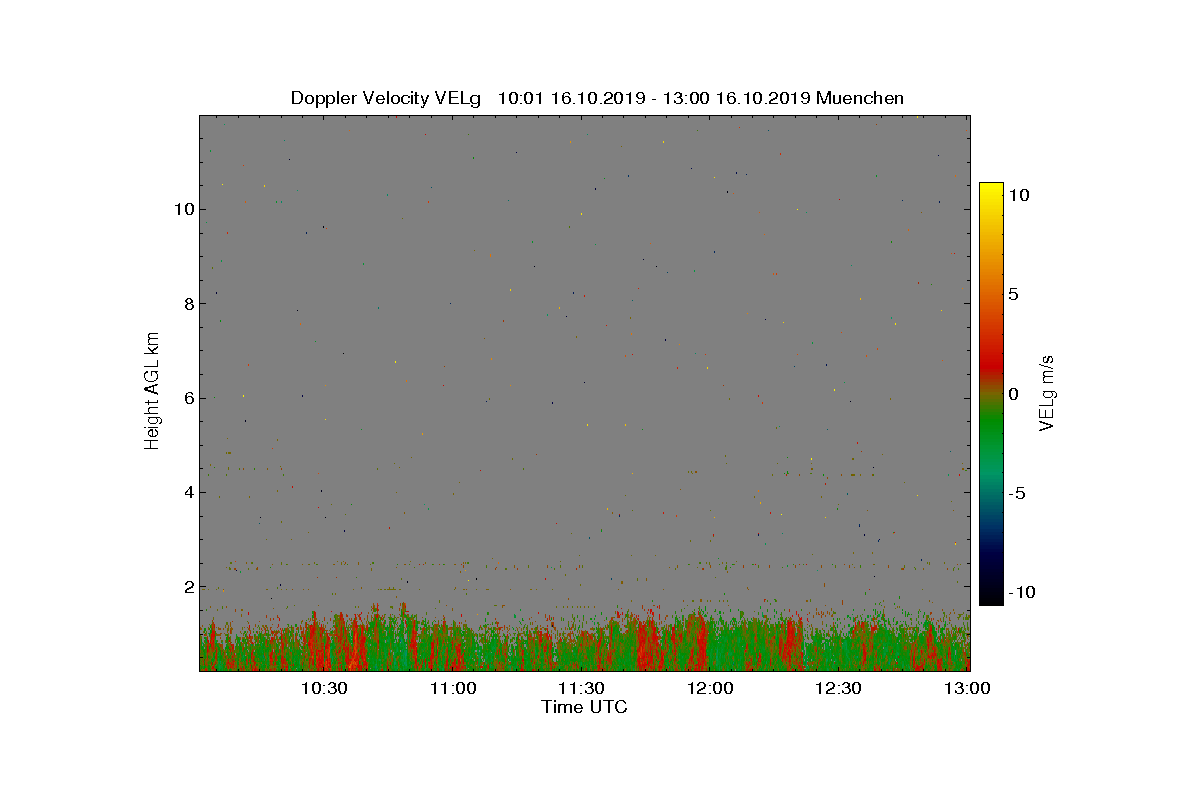1200x800 pixels.
Task: Click colorbar tick label '-10'
Action: 1023,592
